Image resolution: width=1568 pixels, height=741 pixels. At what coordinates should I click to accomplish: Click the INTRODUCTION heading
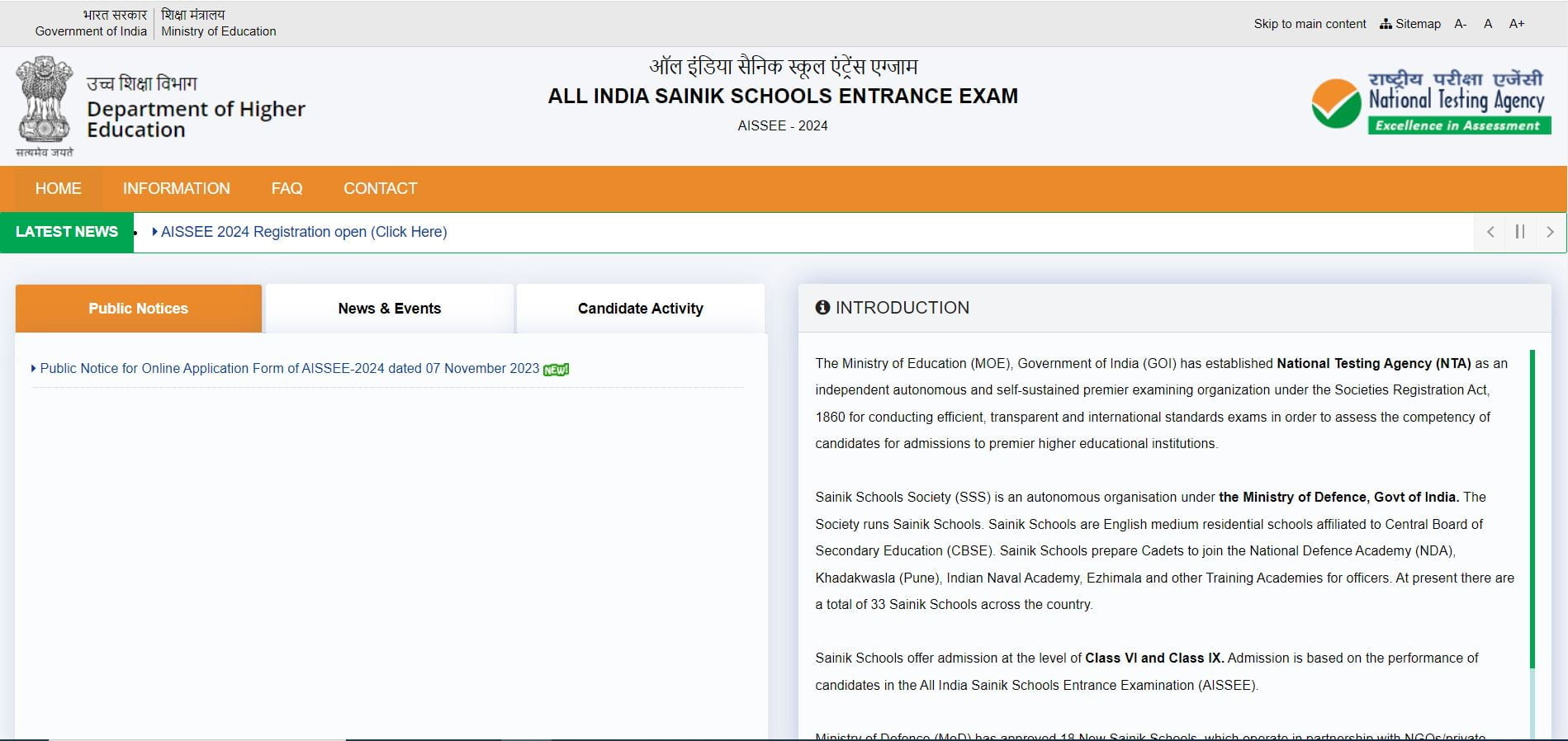[902, 308]
